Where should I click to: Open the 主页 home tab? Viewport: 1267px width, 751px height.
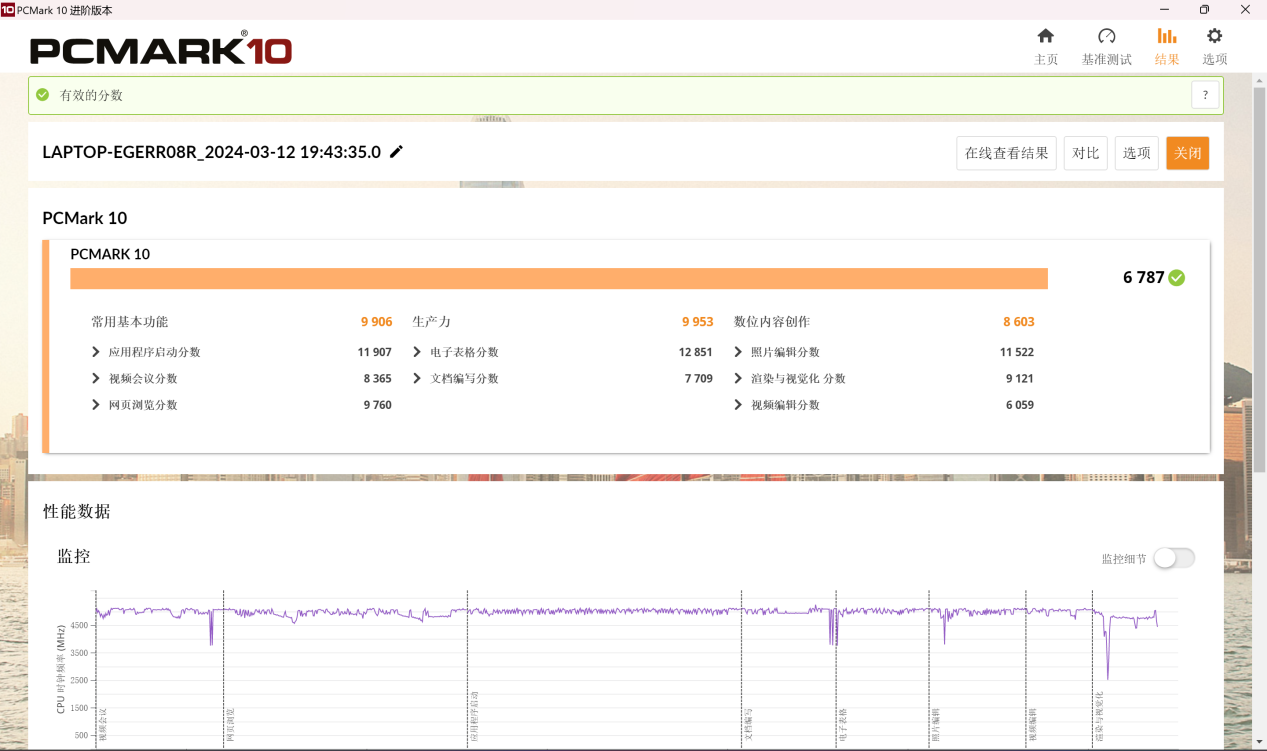[x=1045, y=46]
